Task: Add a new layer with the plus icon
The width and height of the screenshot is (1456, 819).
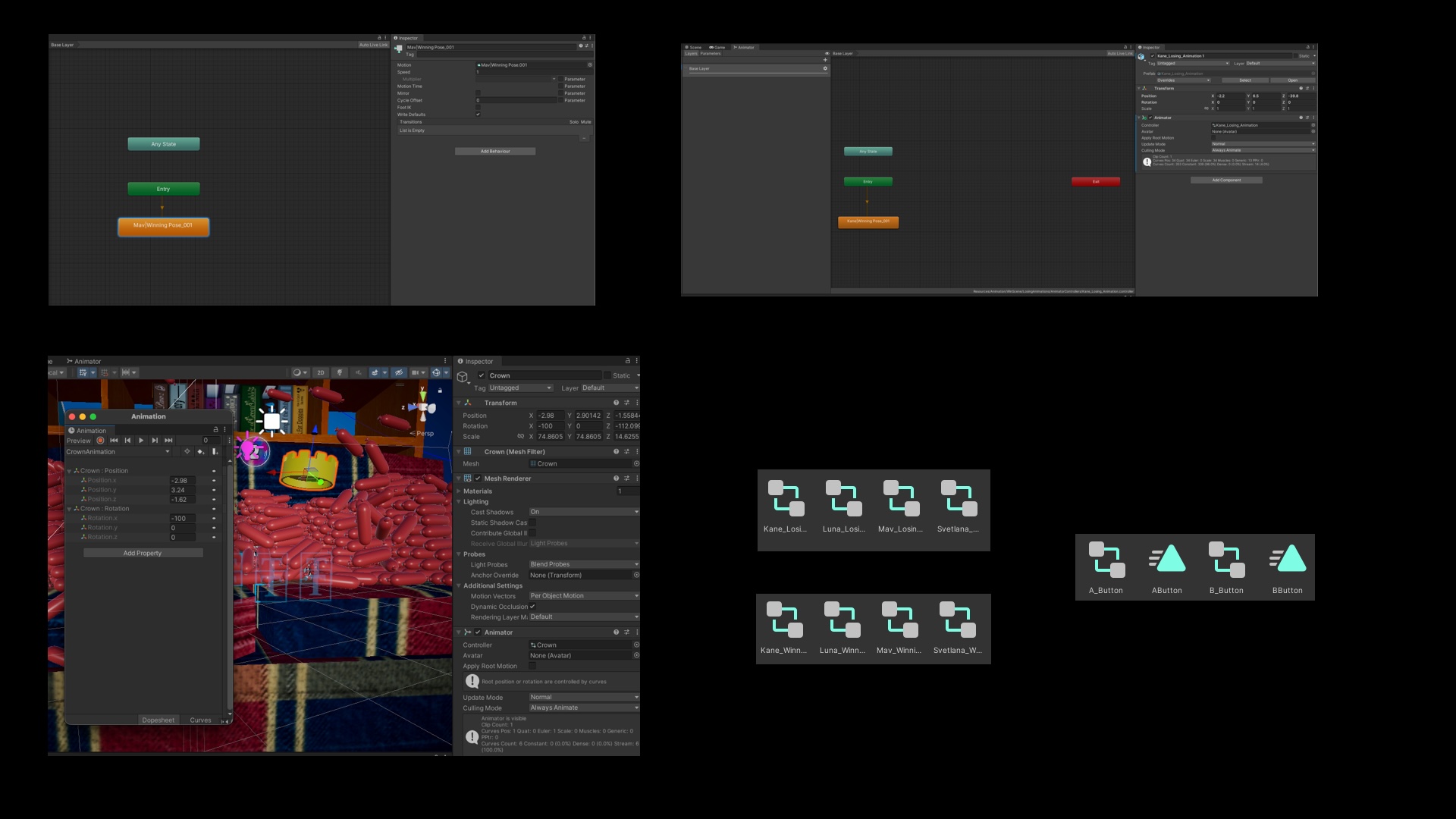Action: coord(825,60)
